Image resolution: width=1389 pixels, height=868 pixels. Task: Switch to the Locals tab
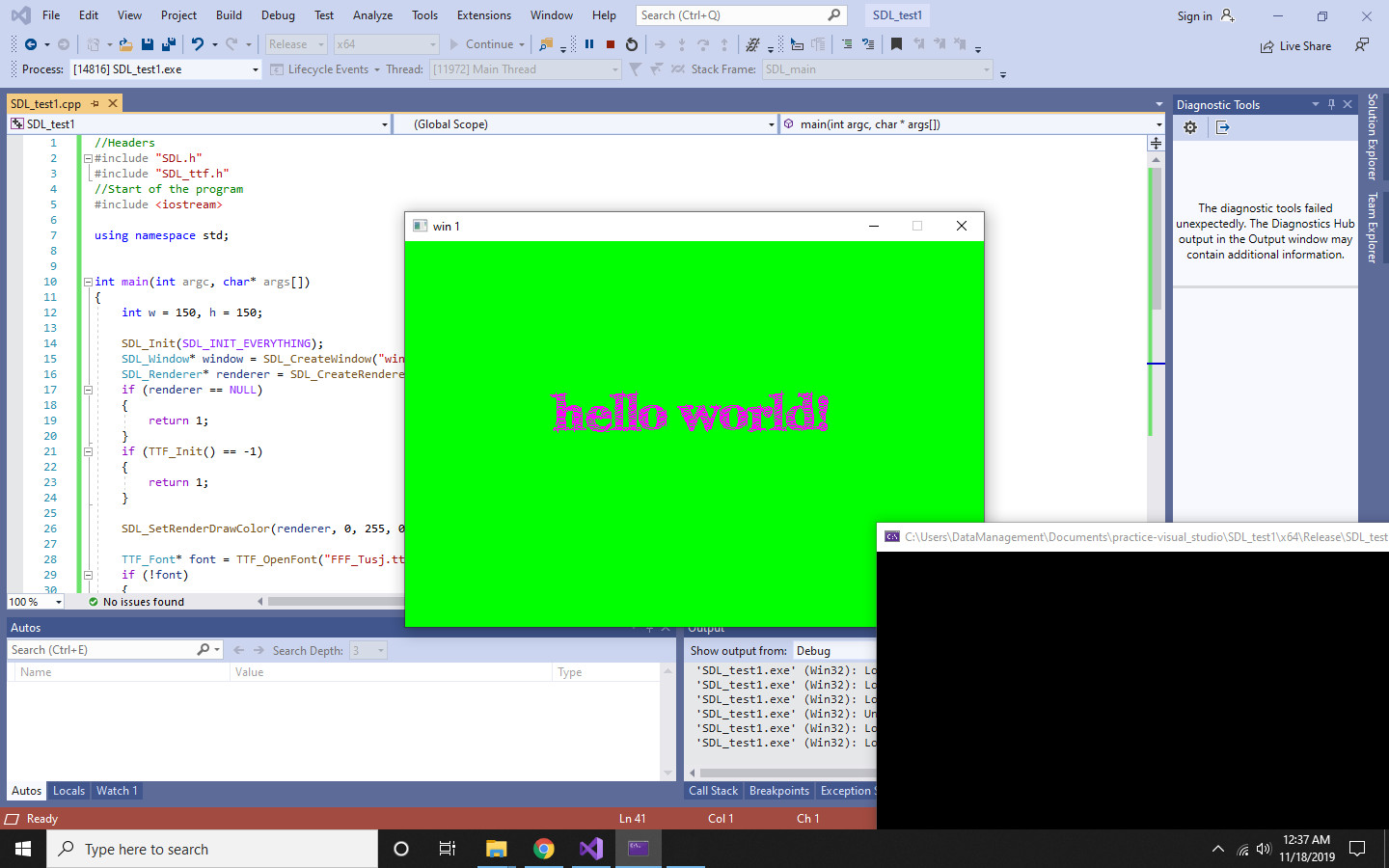(68, 791)
